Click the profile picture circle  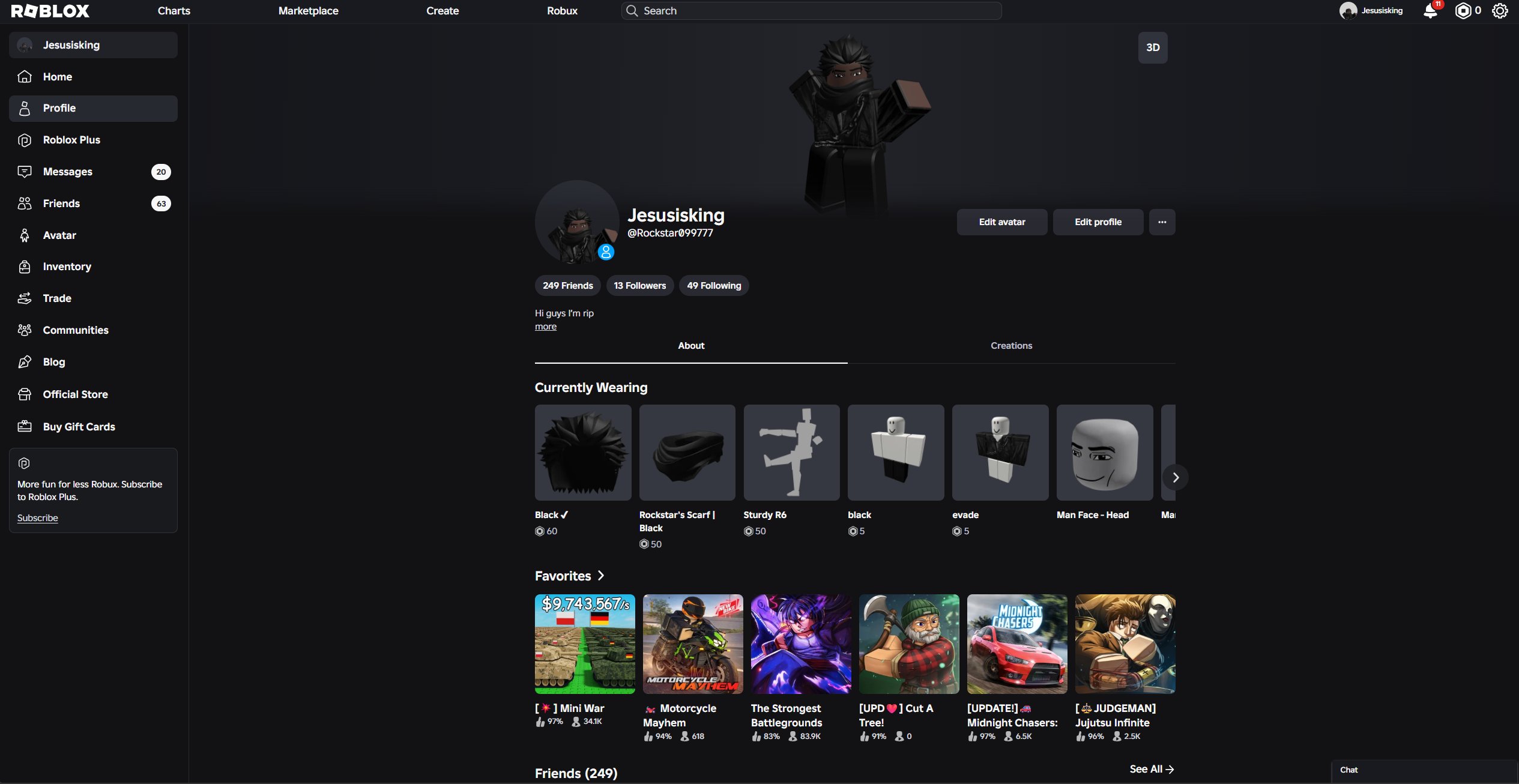pyautogui.click(x=577, y=222)
